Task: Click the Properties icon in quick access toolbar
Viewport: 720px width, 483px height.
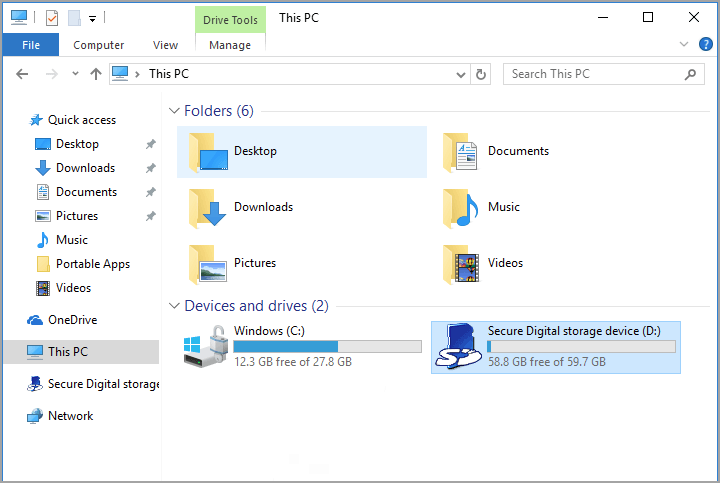Action: 52,17
